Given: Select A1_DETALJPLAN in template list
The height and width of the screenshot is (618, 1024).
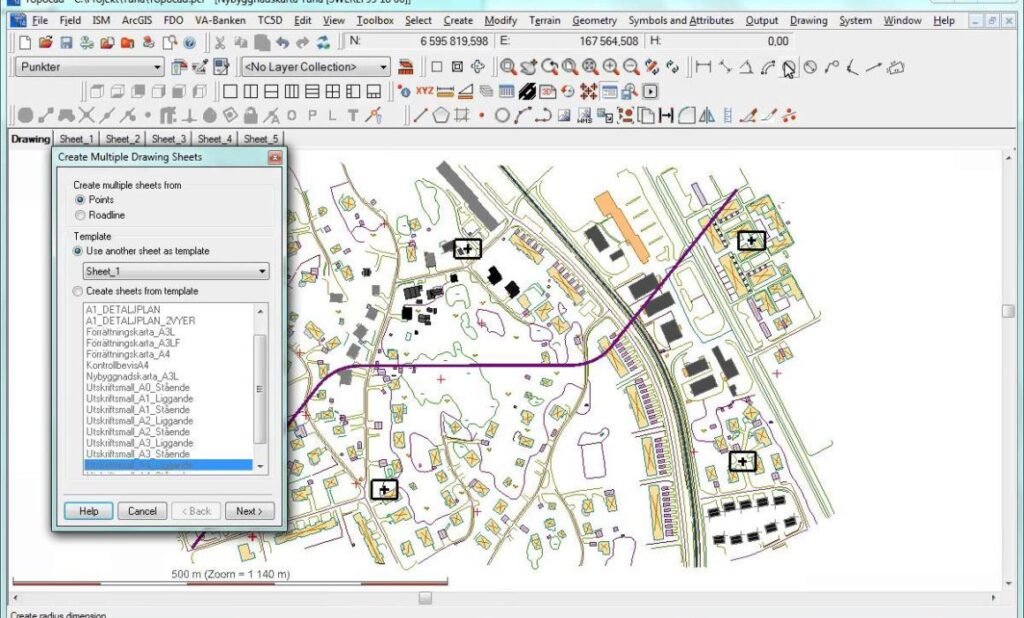Looking at the screenshot, I should tap(123, 310).
